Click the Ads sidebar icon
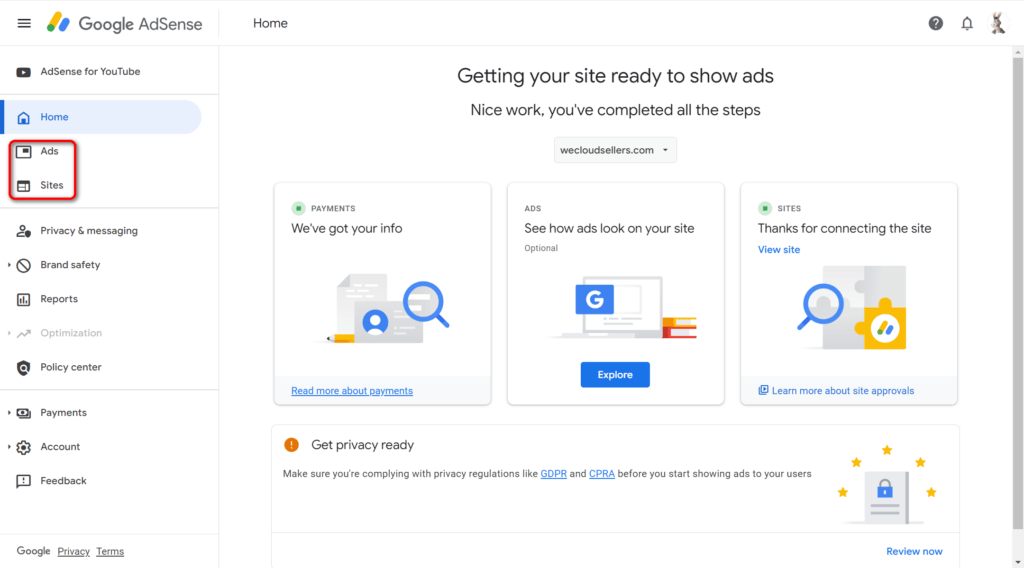1024x568 pixels. [24, 151]
